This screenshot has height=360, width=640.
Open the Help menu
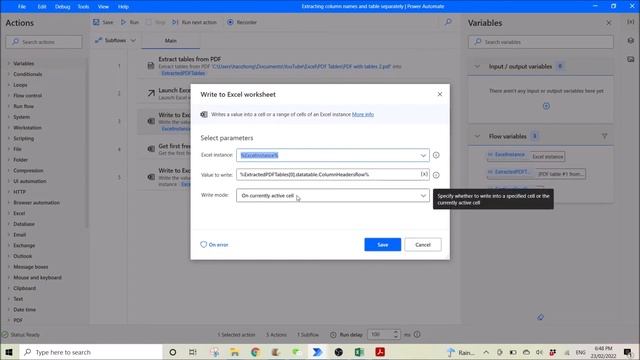[123, 7]
